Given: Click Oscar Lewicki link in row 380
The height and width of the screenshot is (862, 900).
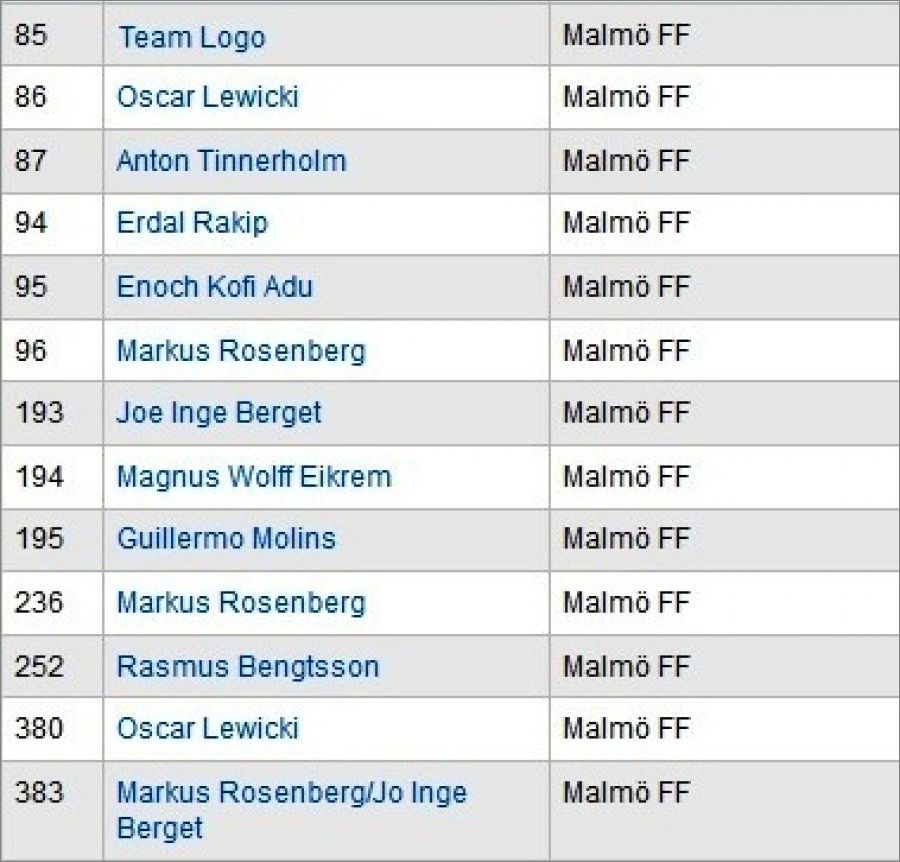Looking at the screenshot, I should 207,728.
